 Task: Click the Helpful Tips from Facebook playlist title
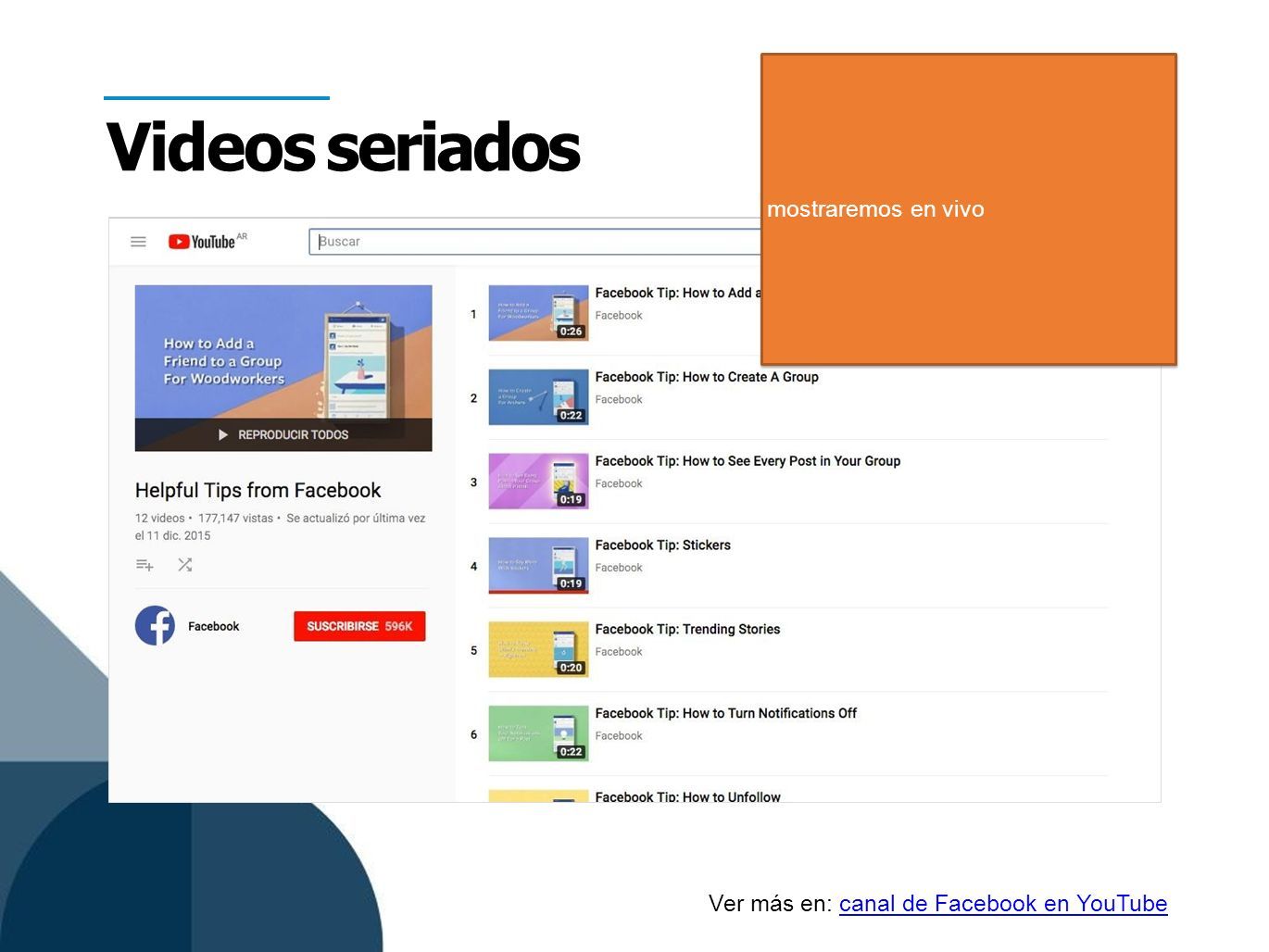(258, 491)
